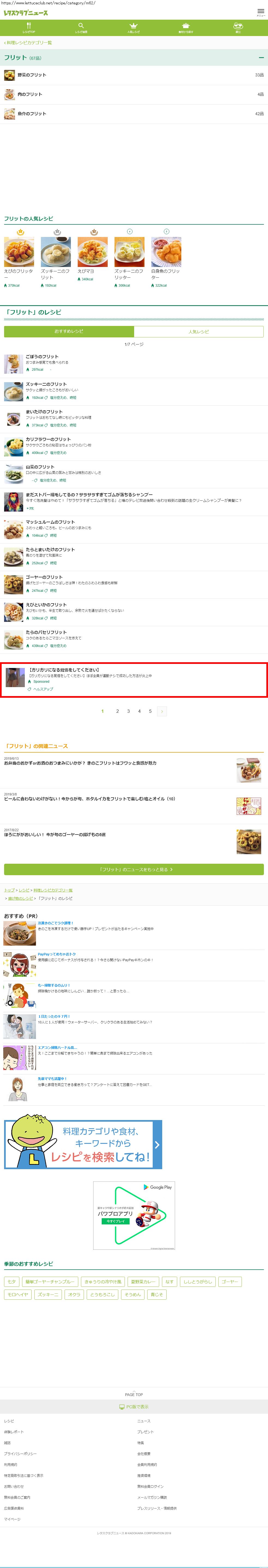The width and height of the screenshot is (268, 1568).
Task: Click the Lettuce Club News logo
Action: point(26,12)
